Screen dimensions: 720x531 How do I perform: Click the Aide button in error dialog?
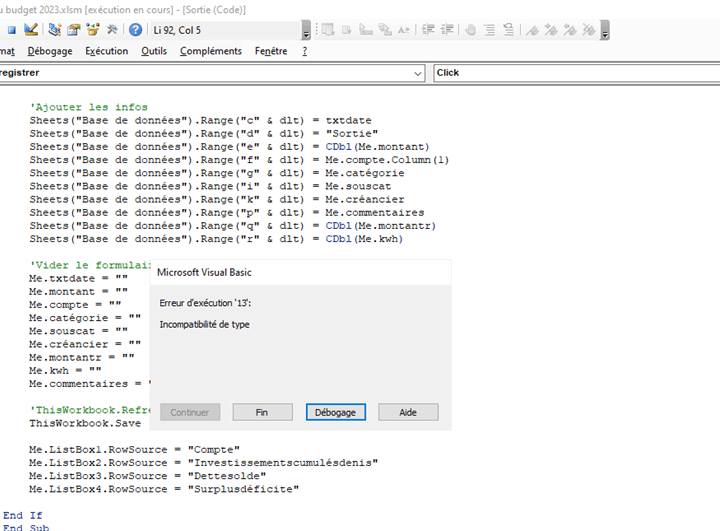[408, 412]
